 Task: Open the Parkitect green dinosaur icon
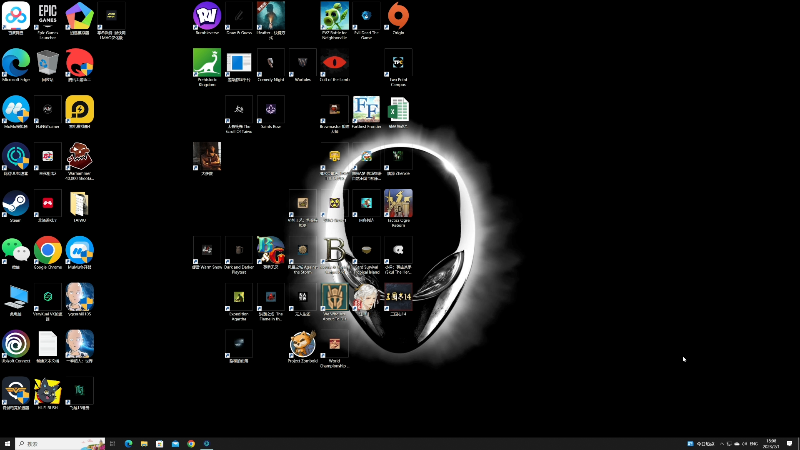[207, 63]
